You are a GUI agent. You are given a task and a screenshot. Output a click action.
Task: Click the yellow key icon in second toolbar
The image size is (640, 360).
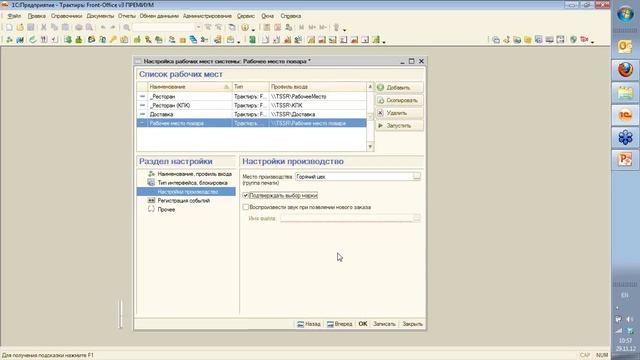(113, 40)
